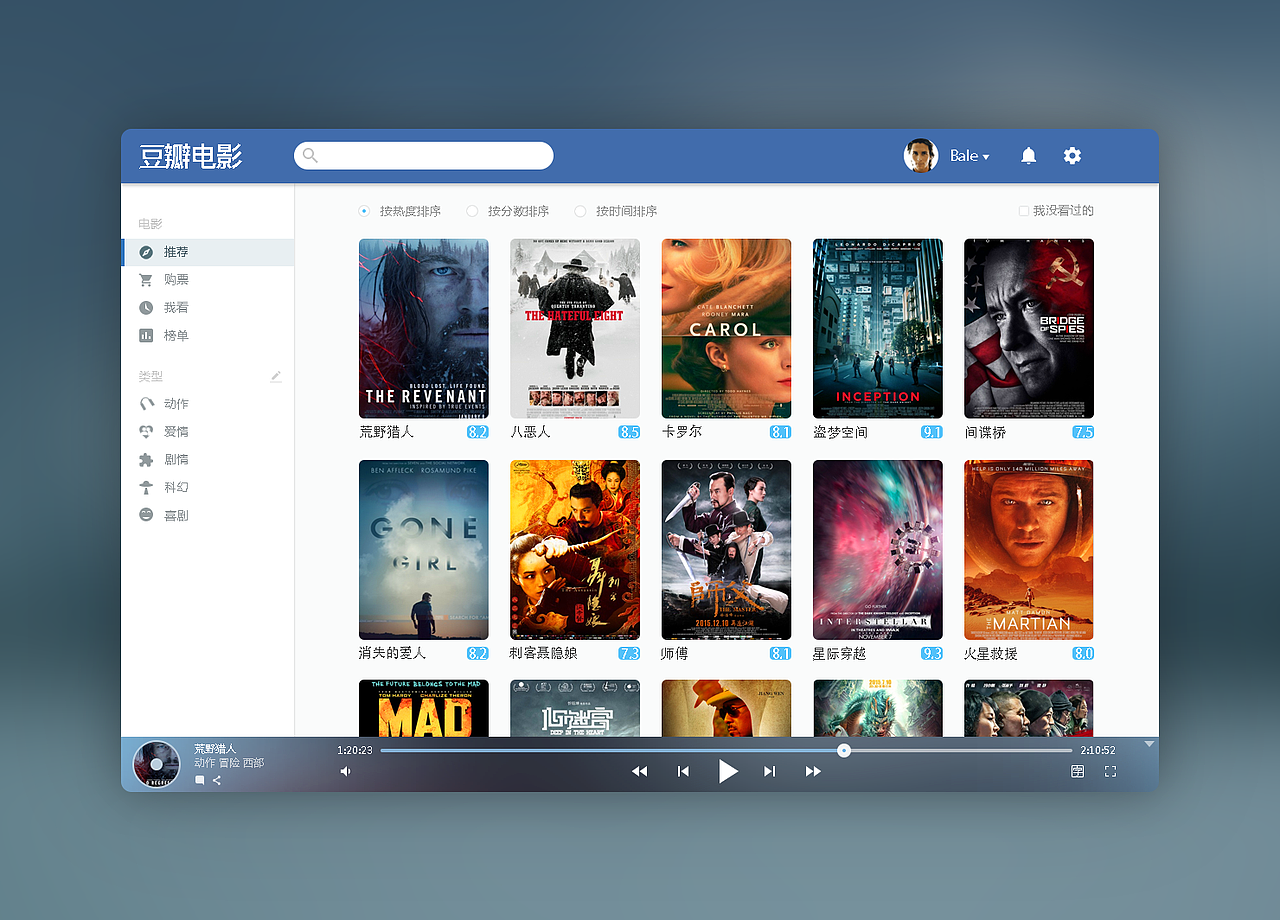Select the 按热度排序 radio button

coord(364,211)
